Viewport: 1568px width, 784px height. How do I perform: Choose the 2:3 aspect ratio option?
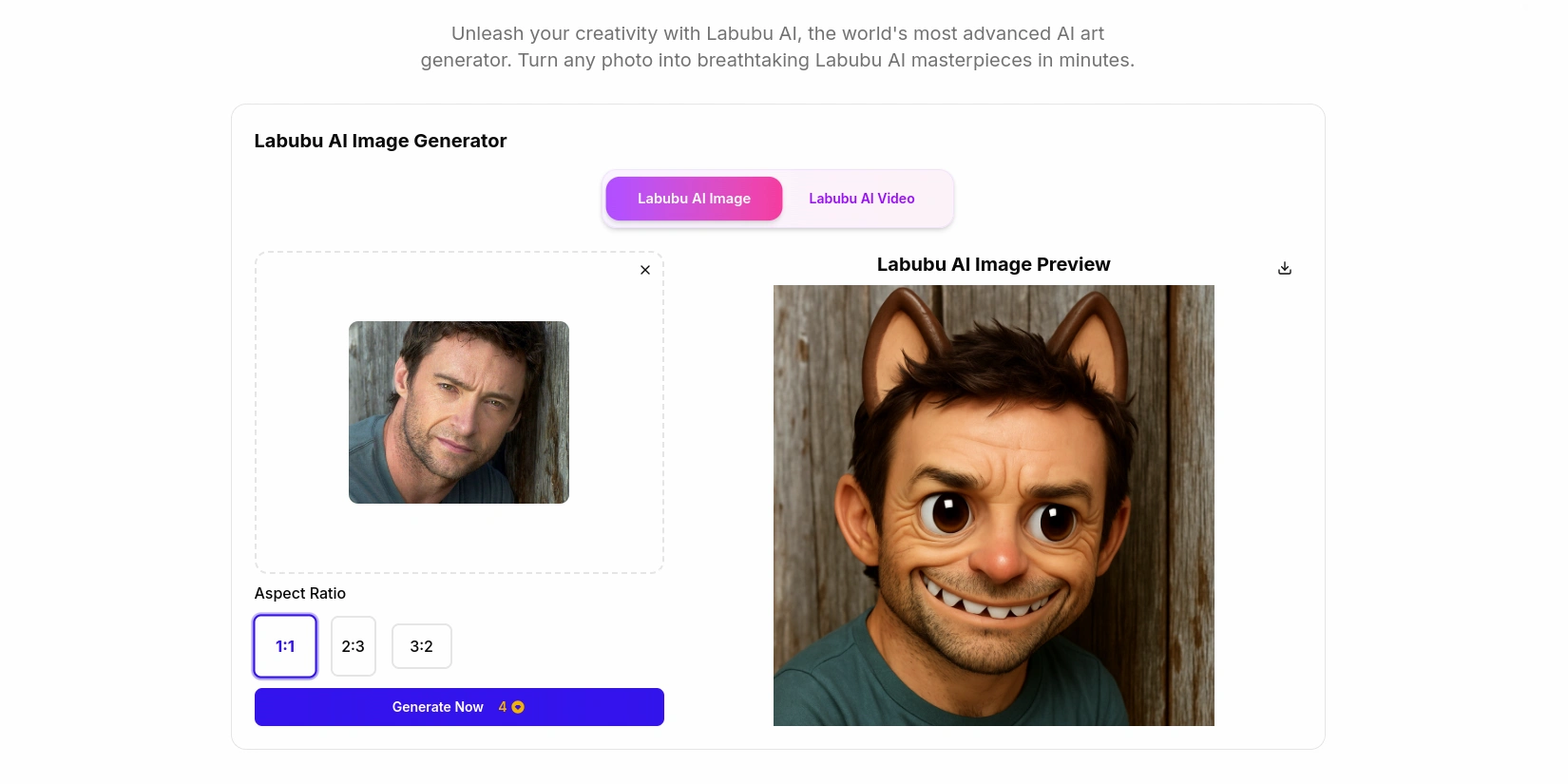coord(354,646)
